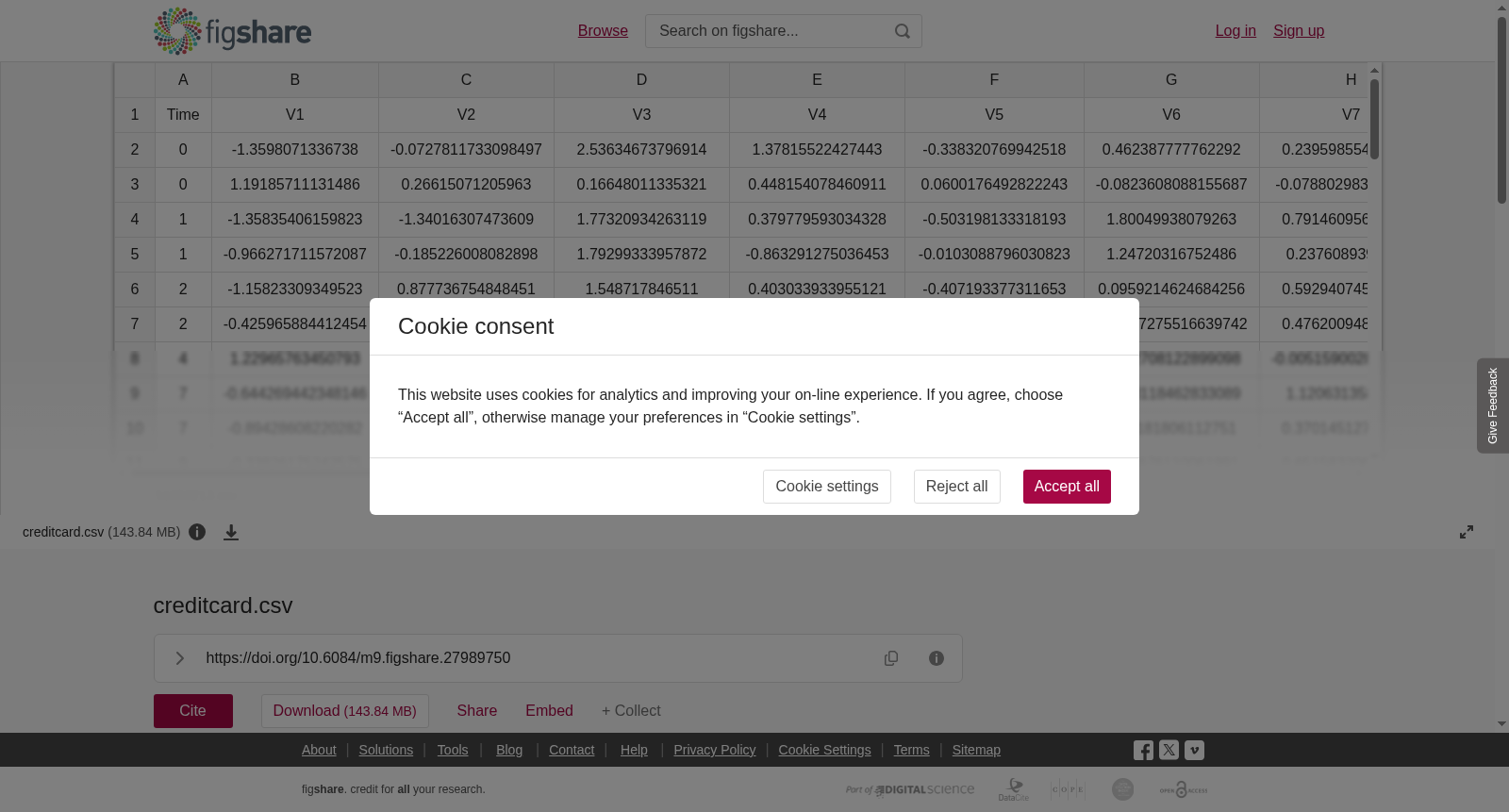Click the download arrow icon in file bar
This screenshot has width=1509, height=812.
pyautogui.click(x=231, y=532)
